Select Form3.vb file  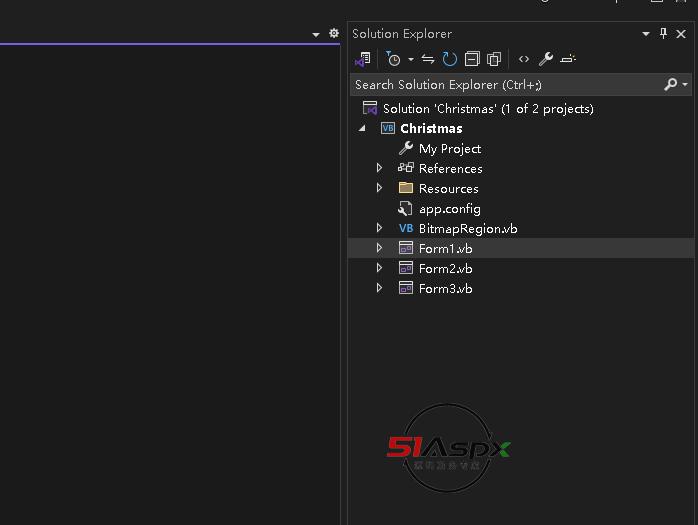pos(446,289)
